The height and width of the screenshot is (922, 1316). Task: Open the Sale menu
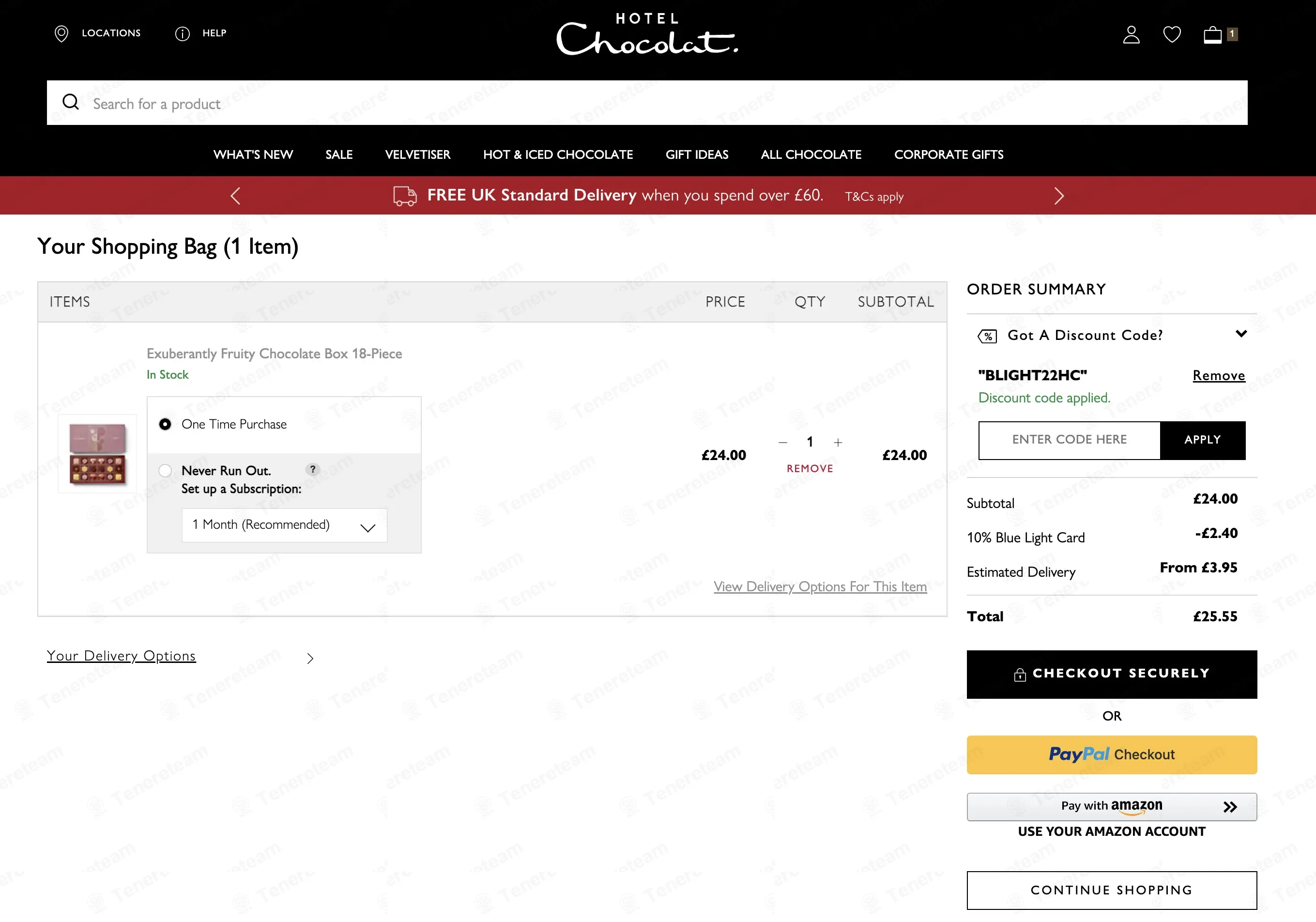[339, 155]
